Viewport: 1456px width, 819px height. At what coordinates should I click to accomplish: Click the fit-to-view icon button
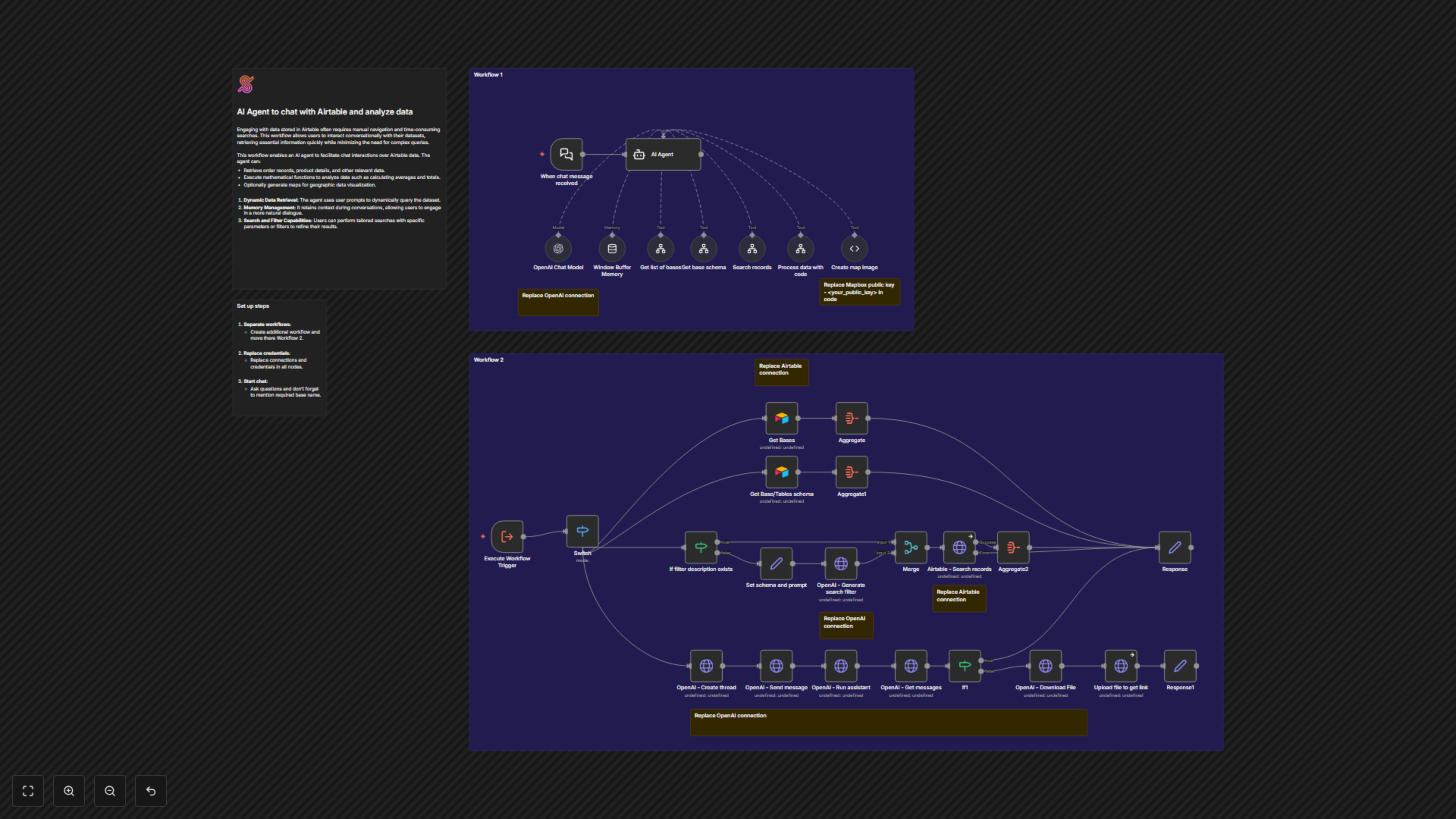click(x=28, y=791)
